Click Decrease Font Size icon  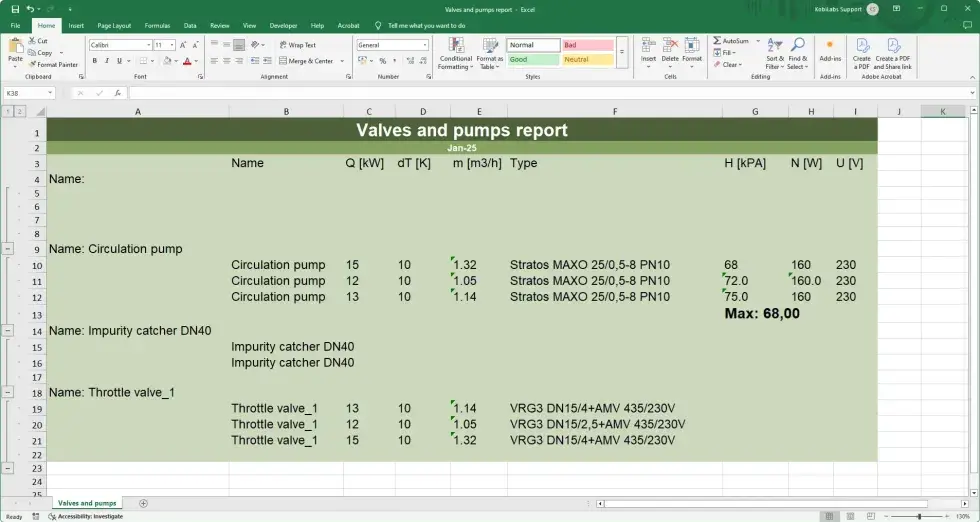click(x=195, y=45)
